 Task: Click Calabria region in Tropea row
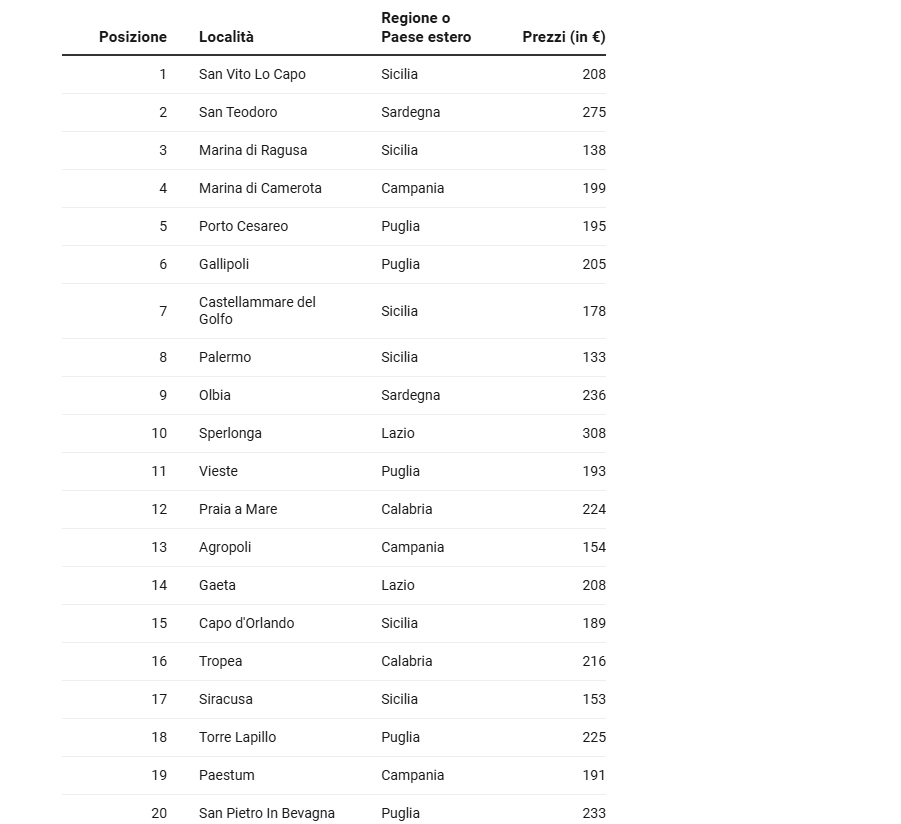[406, 661]
